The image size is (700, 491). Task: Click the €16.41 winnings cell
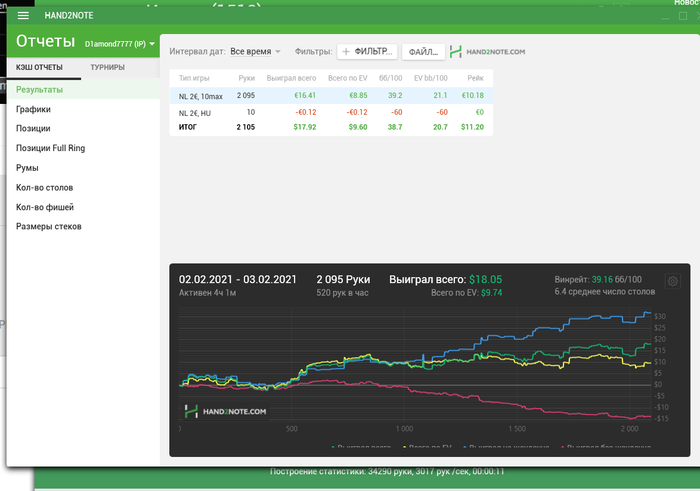[305, 96]
